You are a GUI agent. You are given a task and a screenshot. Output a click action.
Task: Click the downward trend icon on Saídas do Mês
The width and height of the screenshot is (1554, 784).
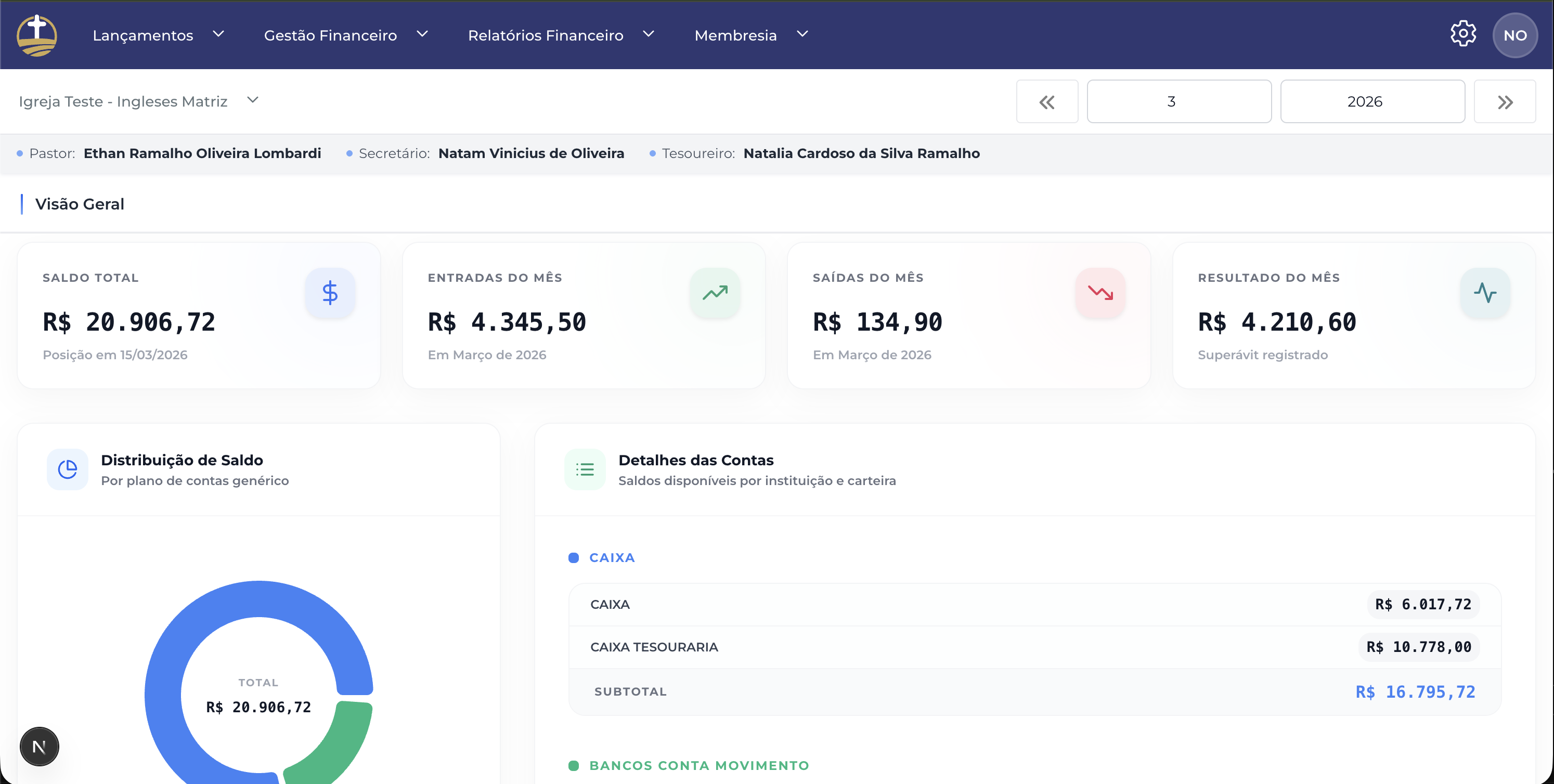tap(1100, 293)
